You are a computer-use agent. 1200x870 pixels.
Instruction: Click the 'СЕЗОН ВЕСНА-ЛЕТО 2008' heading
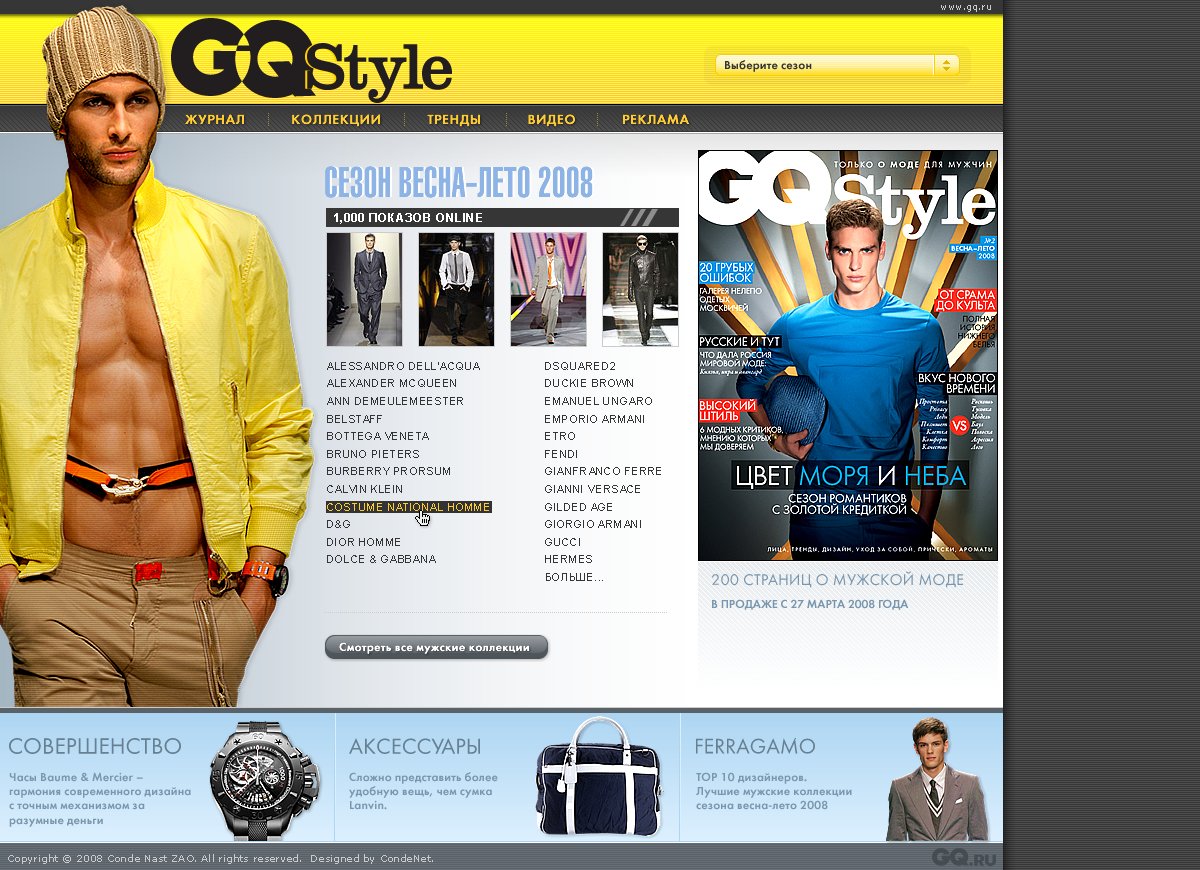coord(459,182)
